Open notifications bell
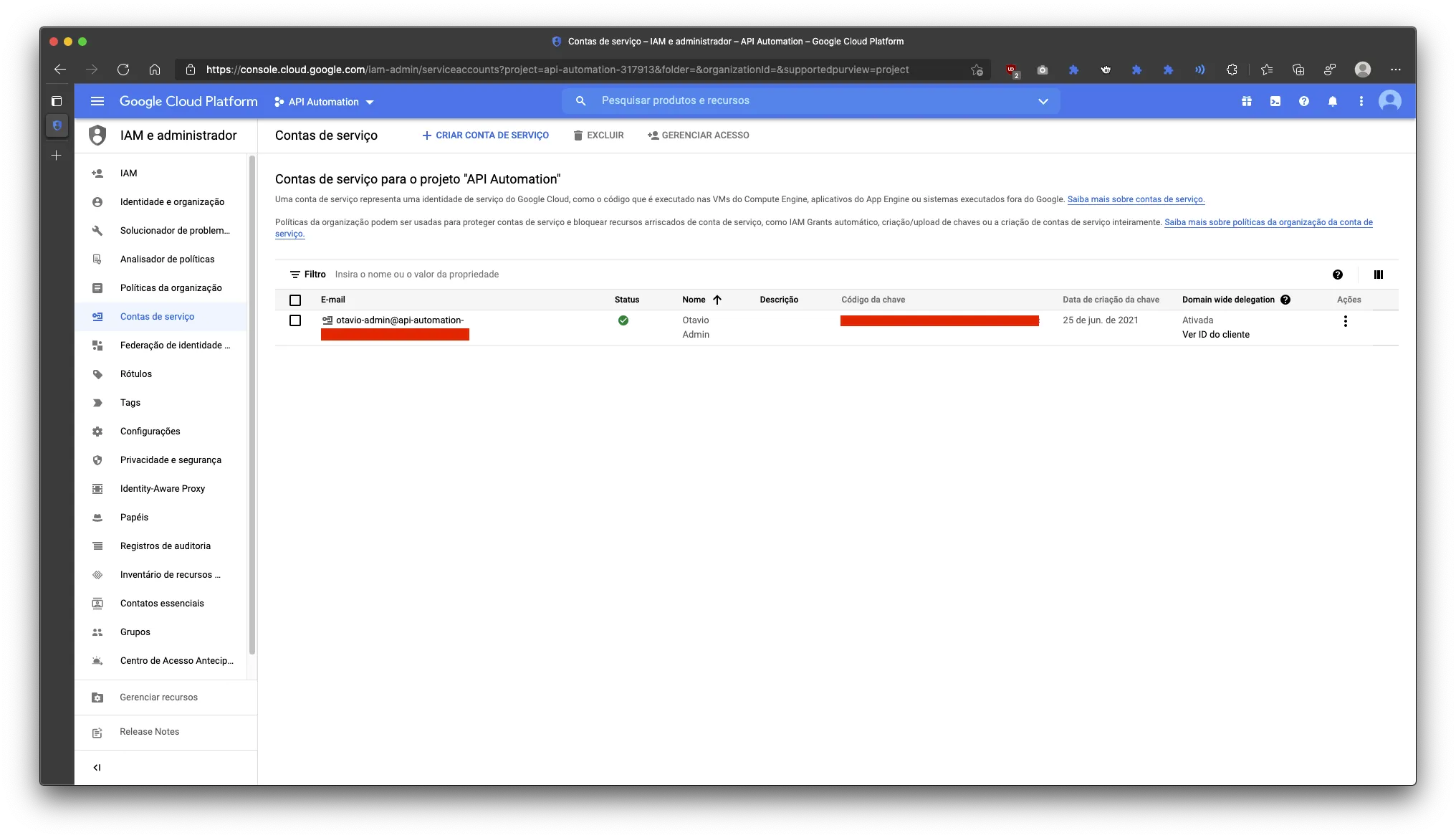Viewport: 1456px width, 838px height. (1333, 101)
